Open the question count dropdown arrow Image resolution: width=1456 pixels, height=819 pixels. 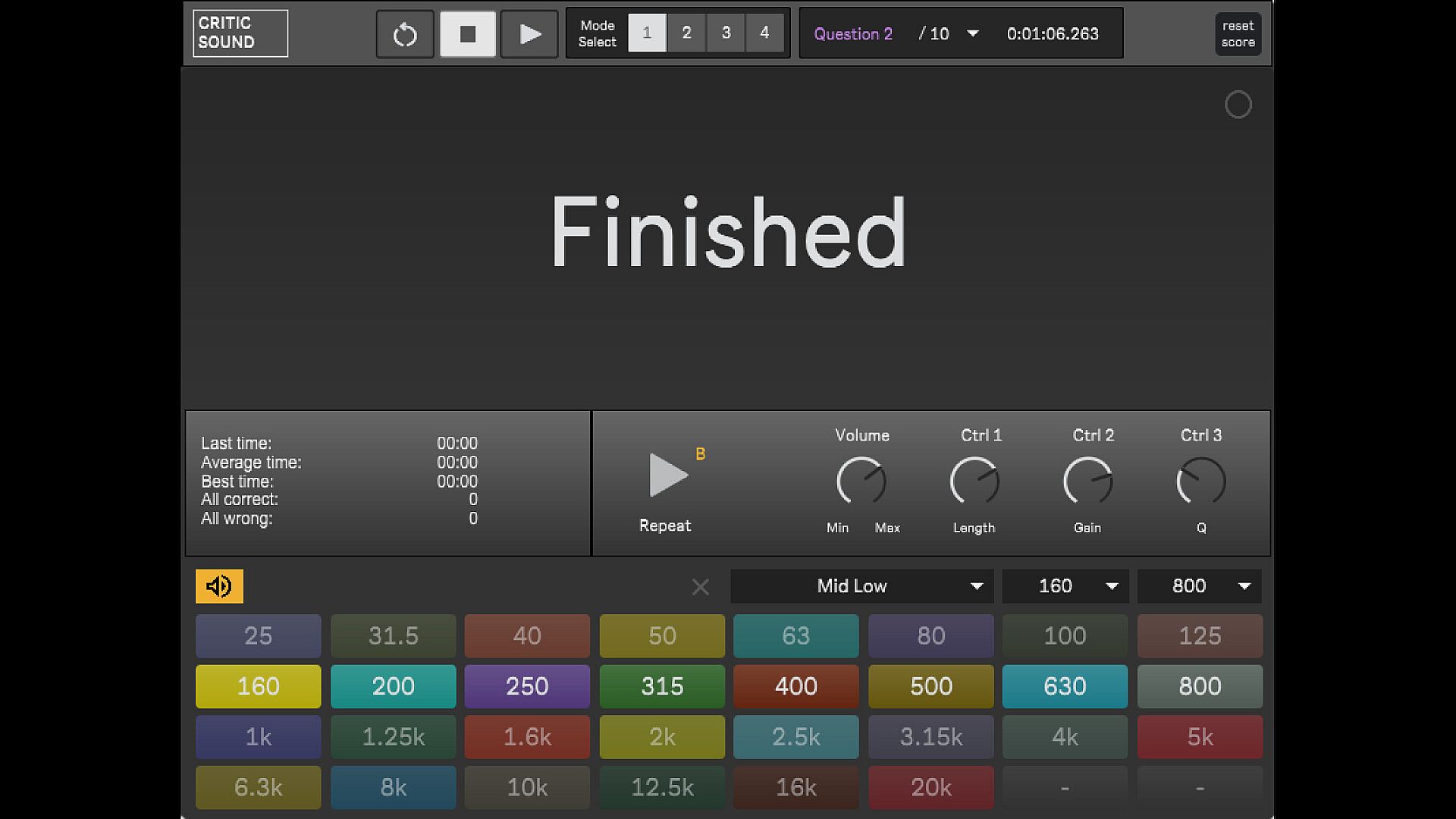click(973, 34)
